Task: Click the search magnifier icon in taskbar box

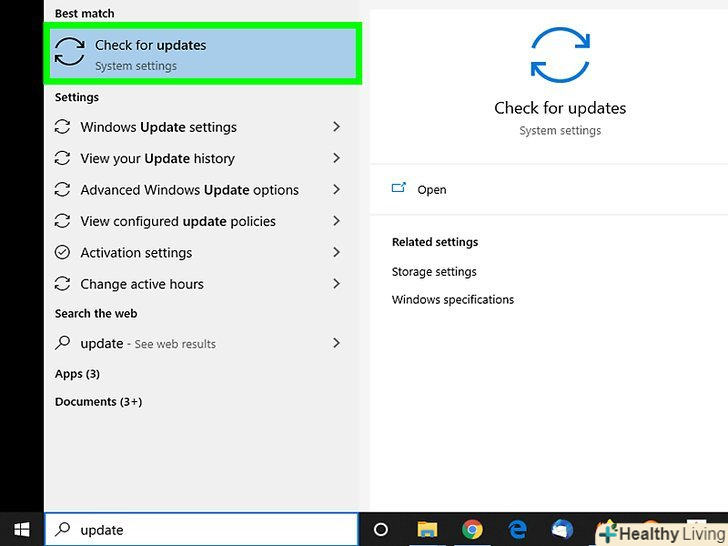Action: (x=62, y=529)
